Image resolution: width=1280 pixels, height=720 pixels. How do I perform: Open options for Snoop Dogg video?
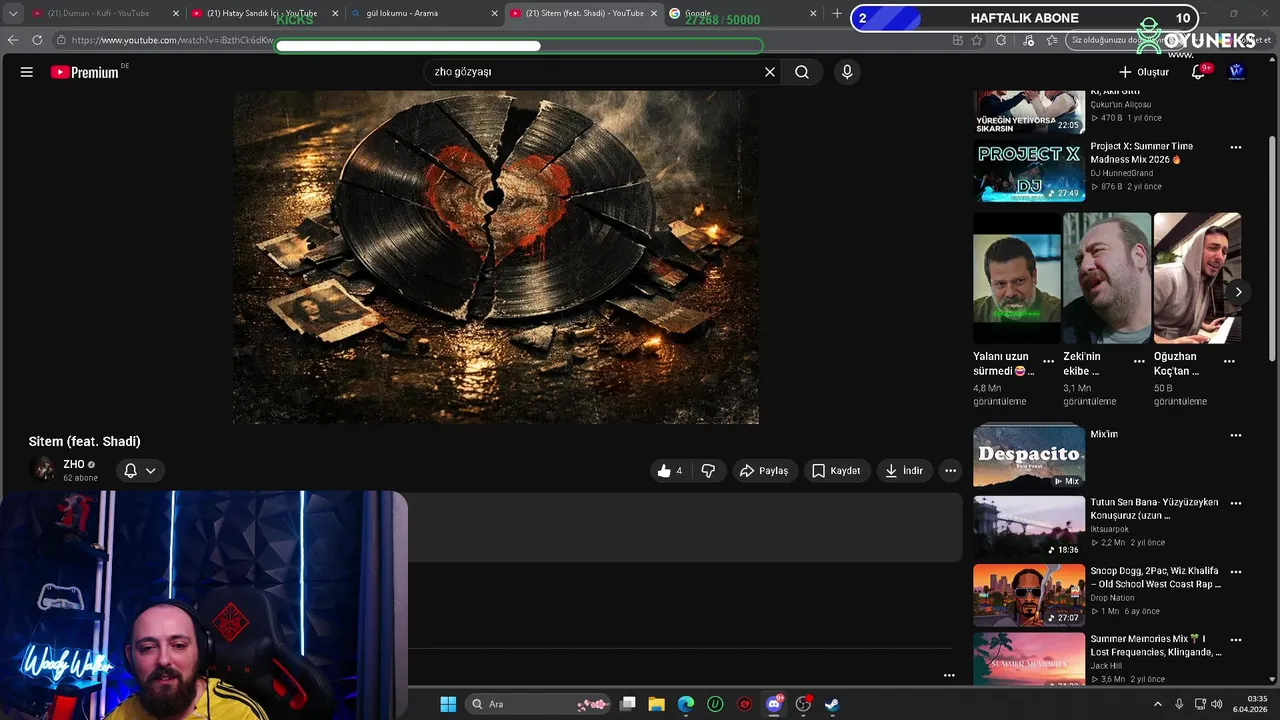(x=1235, y=572)
